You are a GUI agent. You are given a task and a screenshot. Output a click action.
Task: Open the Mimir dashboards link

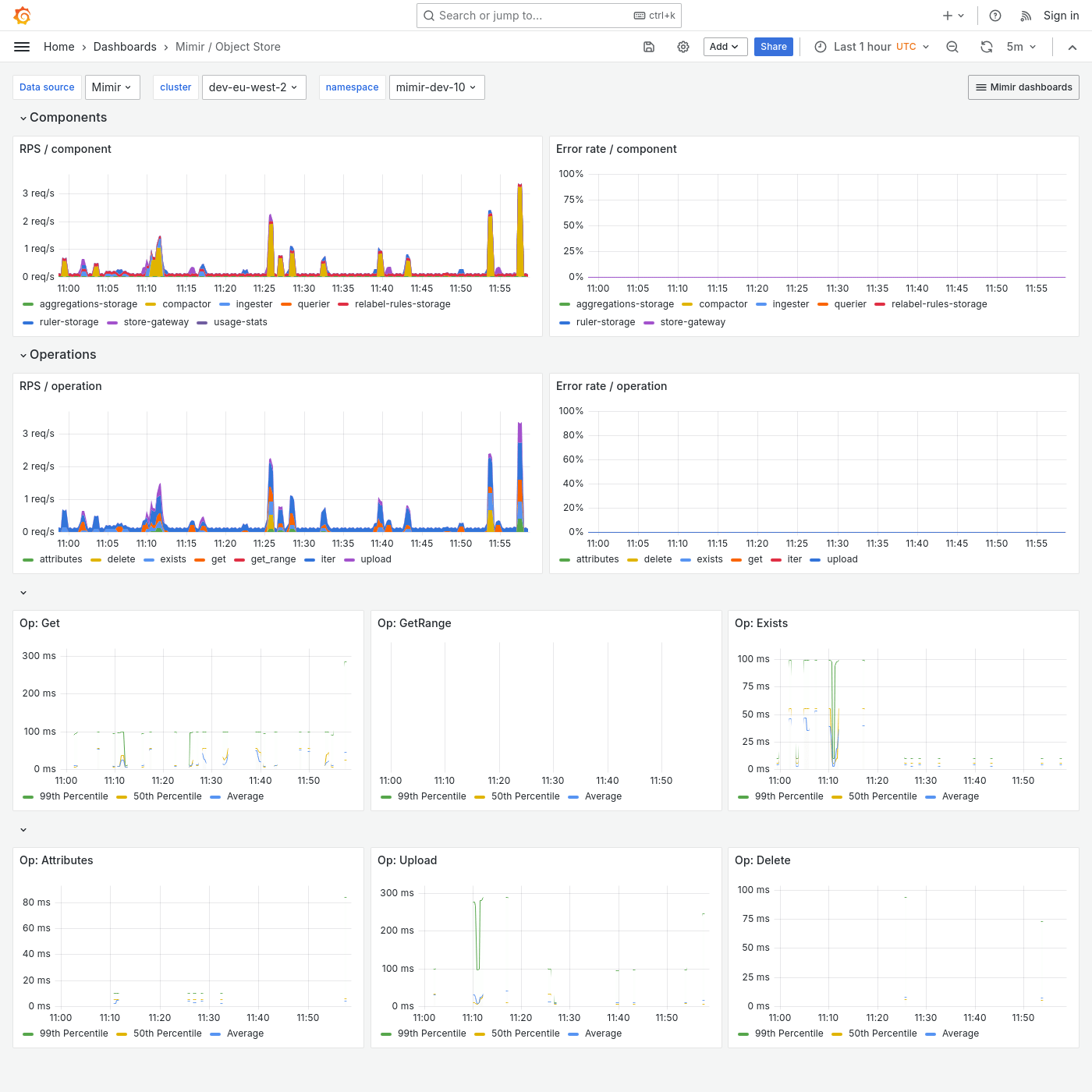click(1023, 87)
